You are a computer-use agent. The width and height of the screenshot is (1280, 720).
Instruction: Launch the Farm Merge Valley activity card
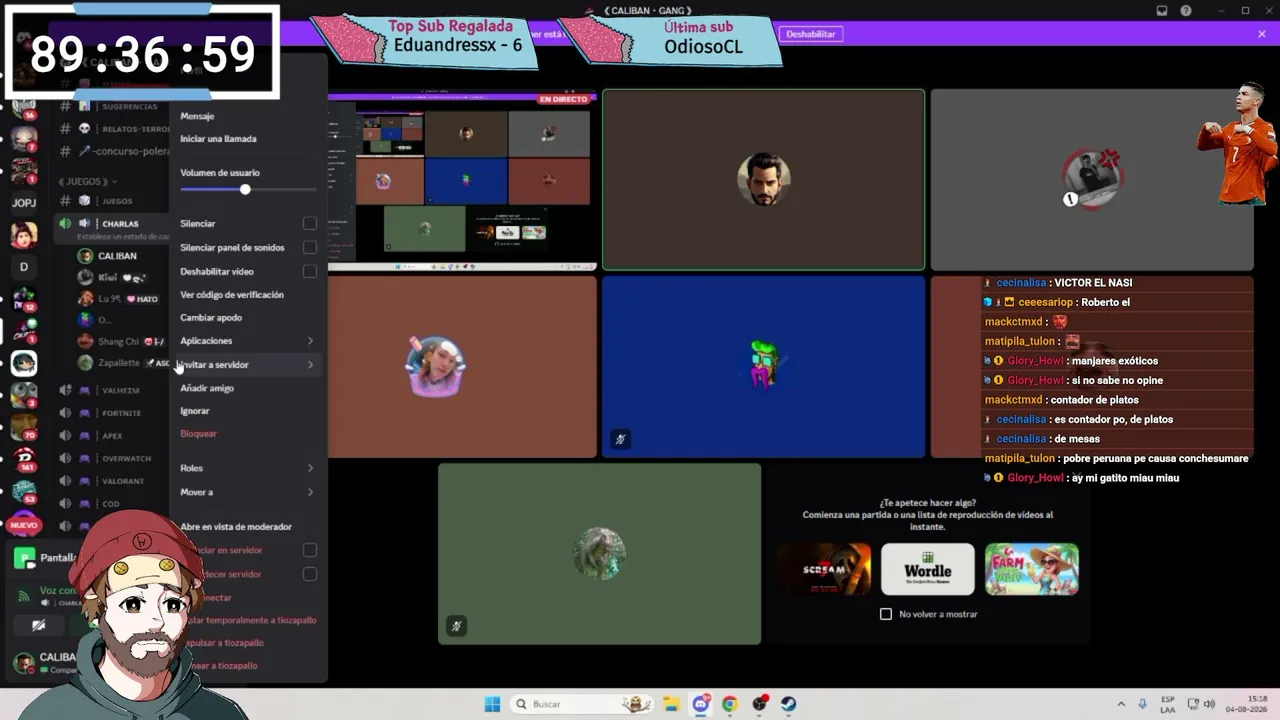pyautogui.click(x=1031, y=569)
